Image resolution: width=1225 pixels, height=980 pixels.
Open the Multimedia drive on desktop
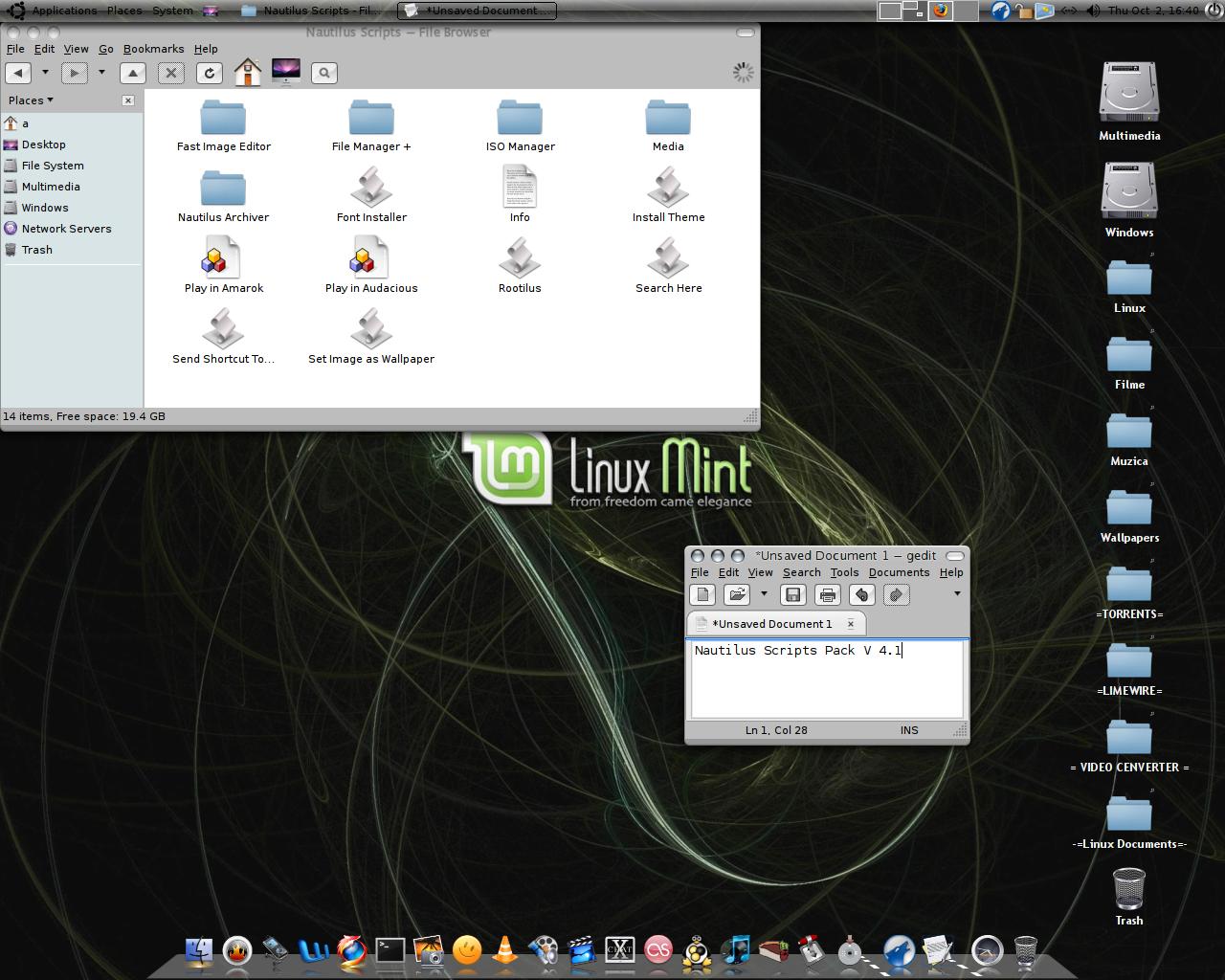(1129, 101)
